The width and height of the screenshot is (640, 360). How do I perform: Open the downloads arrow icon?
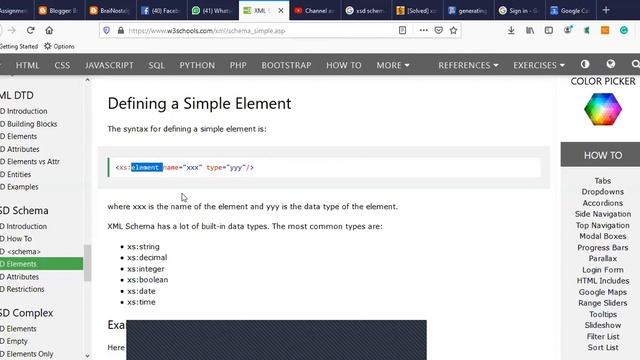coord(511,30)
